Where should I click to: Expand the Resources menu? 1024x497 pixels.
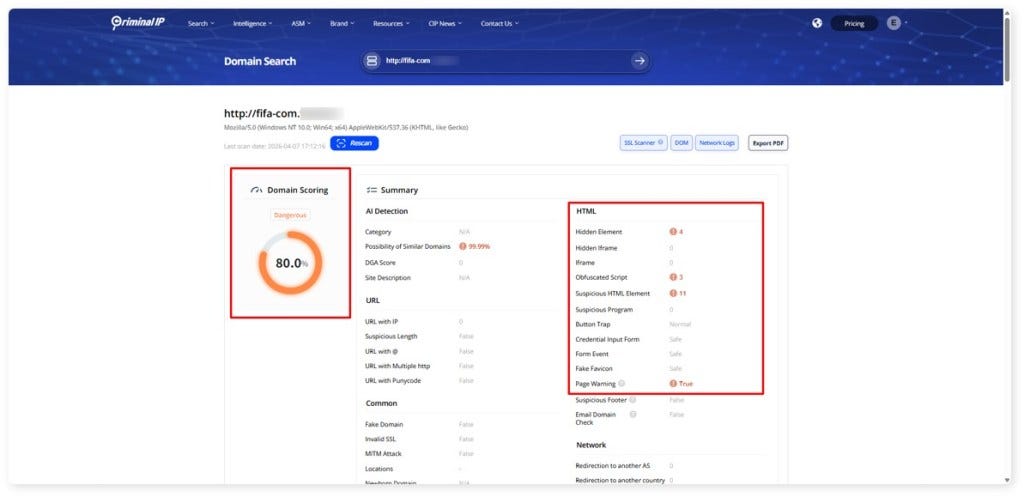coord(391,24)
